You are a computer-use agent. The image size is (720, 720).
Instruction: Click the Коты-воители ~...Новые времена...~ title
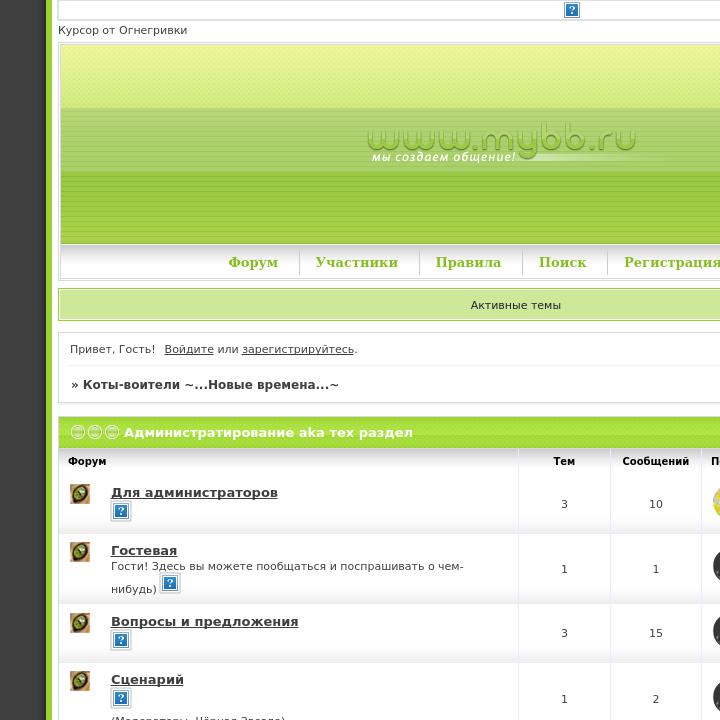(210, 385)
